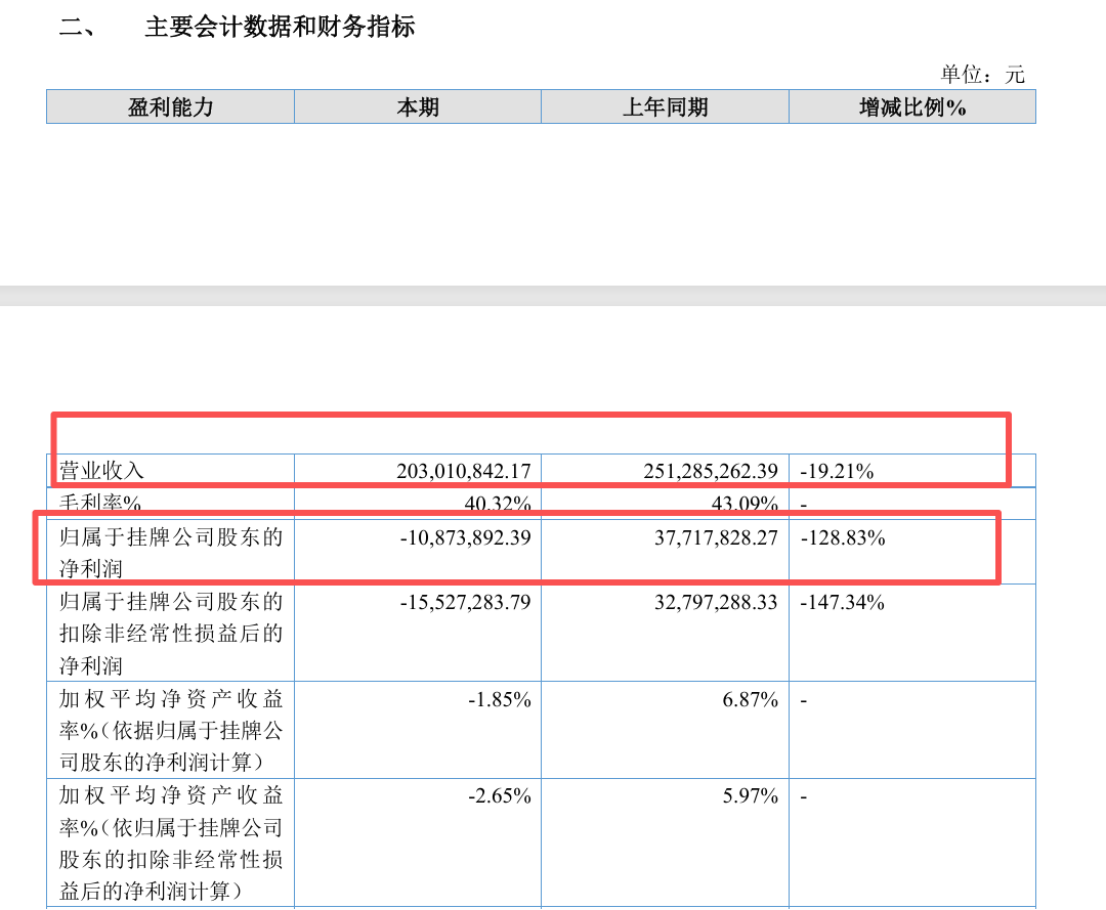This screenshot has height=910, width=1106.
Task: Select the 40.32% gross margin value
Action: pos(497,503)
